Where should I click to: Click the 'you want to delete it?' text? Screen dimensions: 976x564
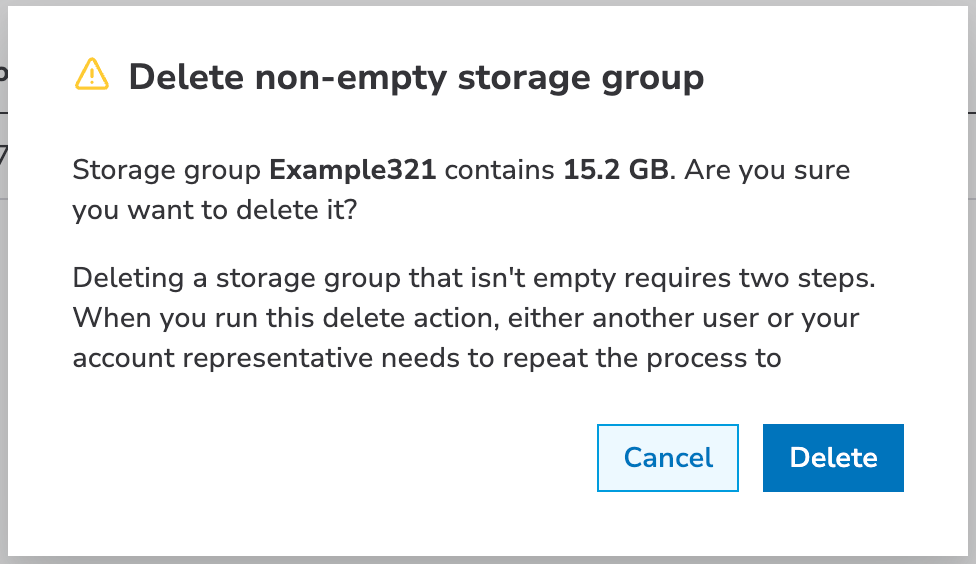(214, 210)
